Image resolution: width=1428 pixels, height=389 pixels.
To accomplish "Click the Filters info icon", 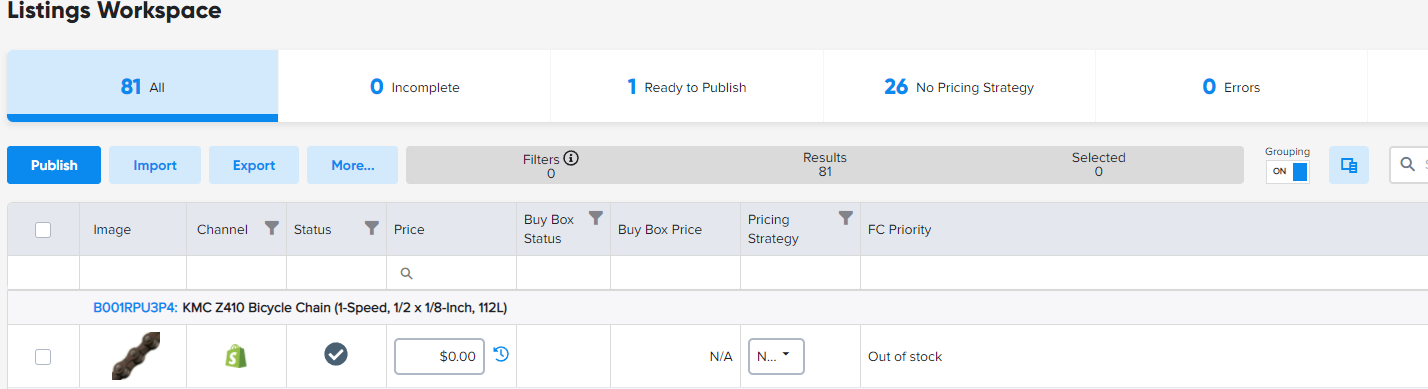I will [x=572, y=158].
